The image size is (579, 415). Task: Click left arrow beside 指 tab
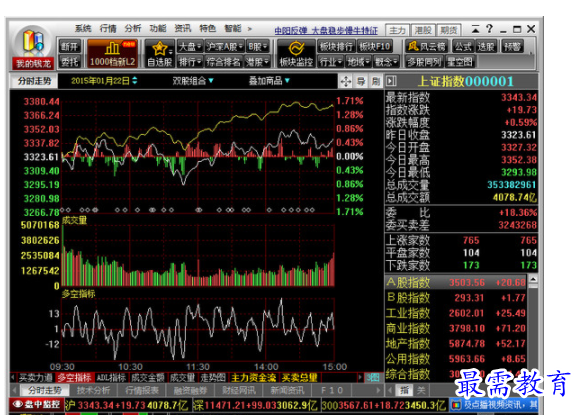pyautogui.click(x=390, y=390)
